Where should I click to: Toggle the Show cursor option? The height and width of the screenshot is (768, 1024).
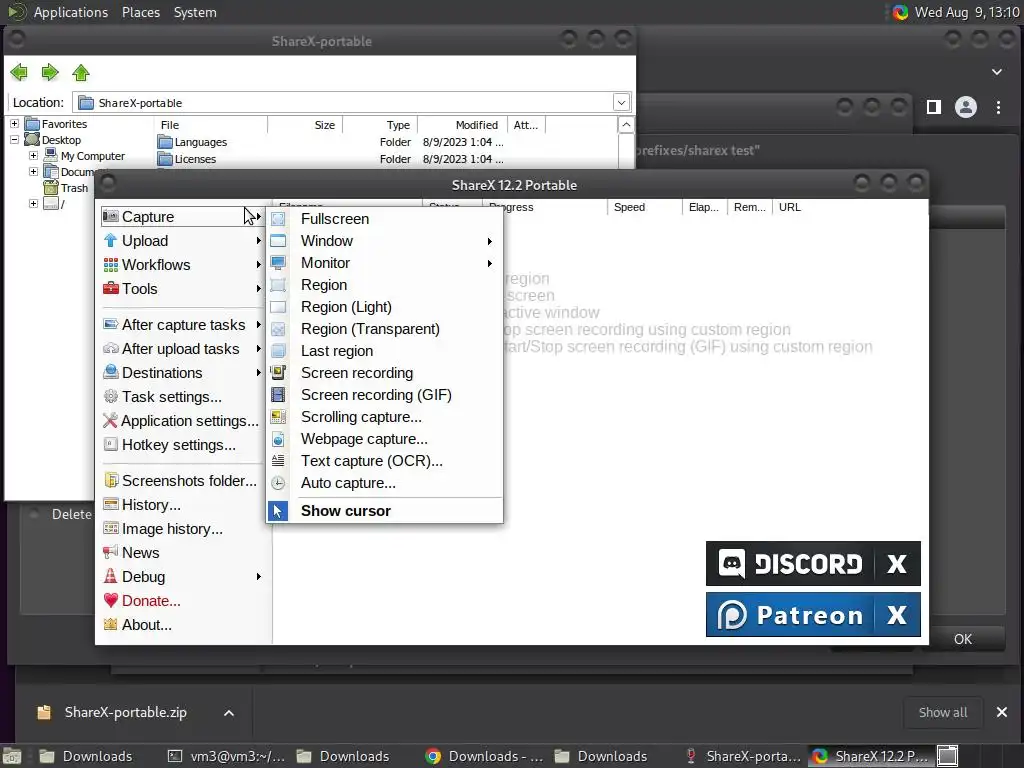click(x=385, y=511)
